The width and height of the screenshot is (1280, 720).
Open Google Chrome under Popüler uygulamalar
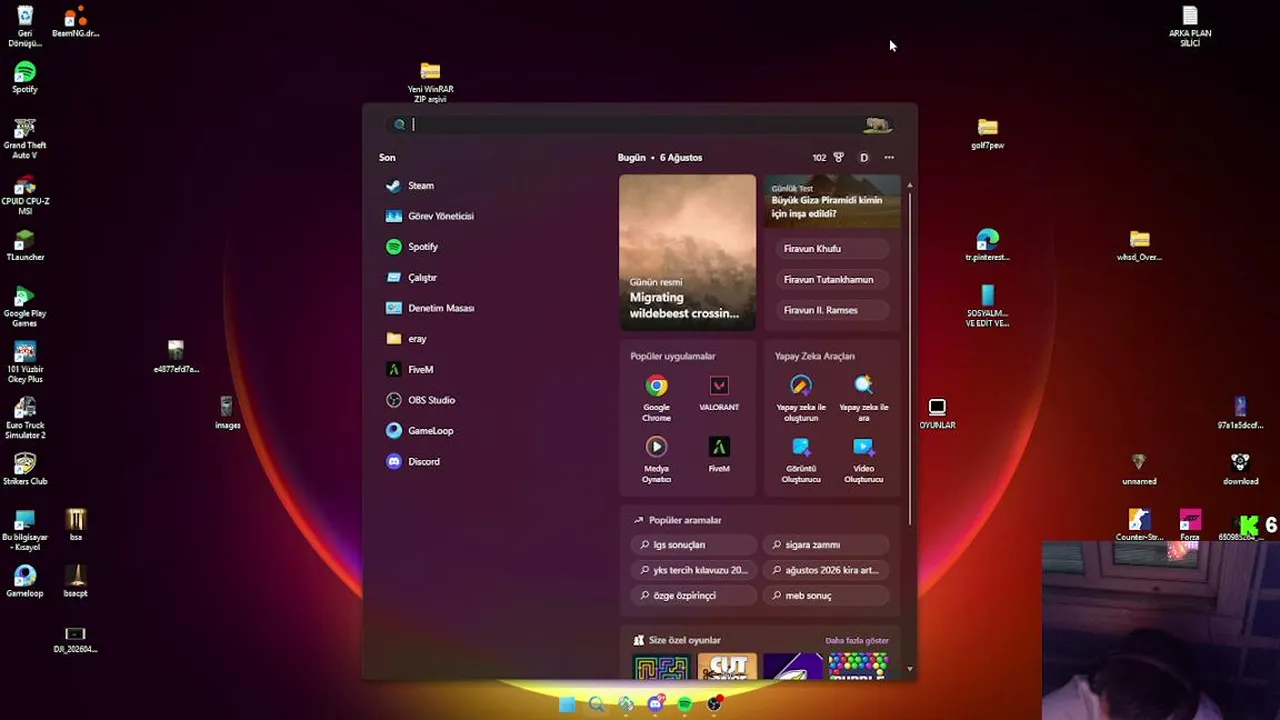click(656, 398)
